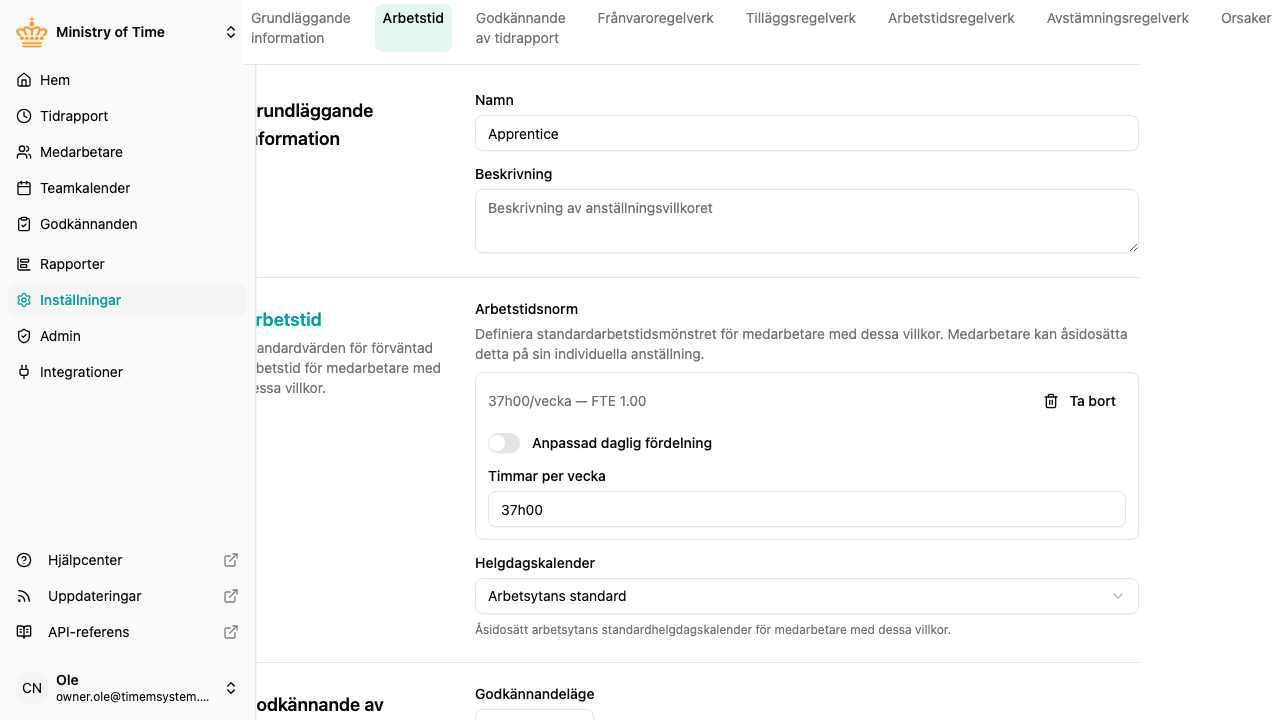Toggle Anpassad daglig fördelning switch
This screenshot has height=720, width=1280.
point(504,443)
